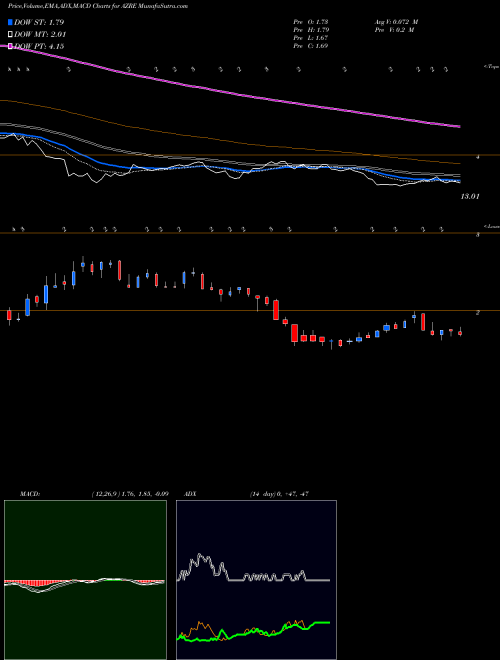Click the '<Lows' marker label

[491, 226]
